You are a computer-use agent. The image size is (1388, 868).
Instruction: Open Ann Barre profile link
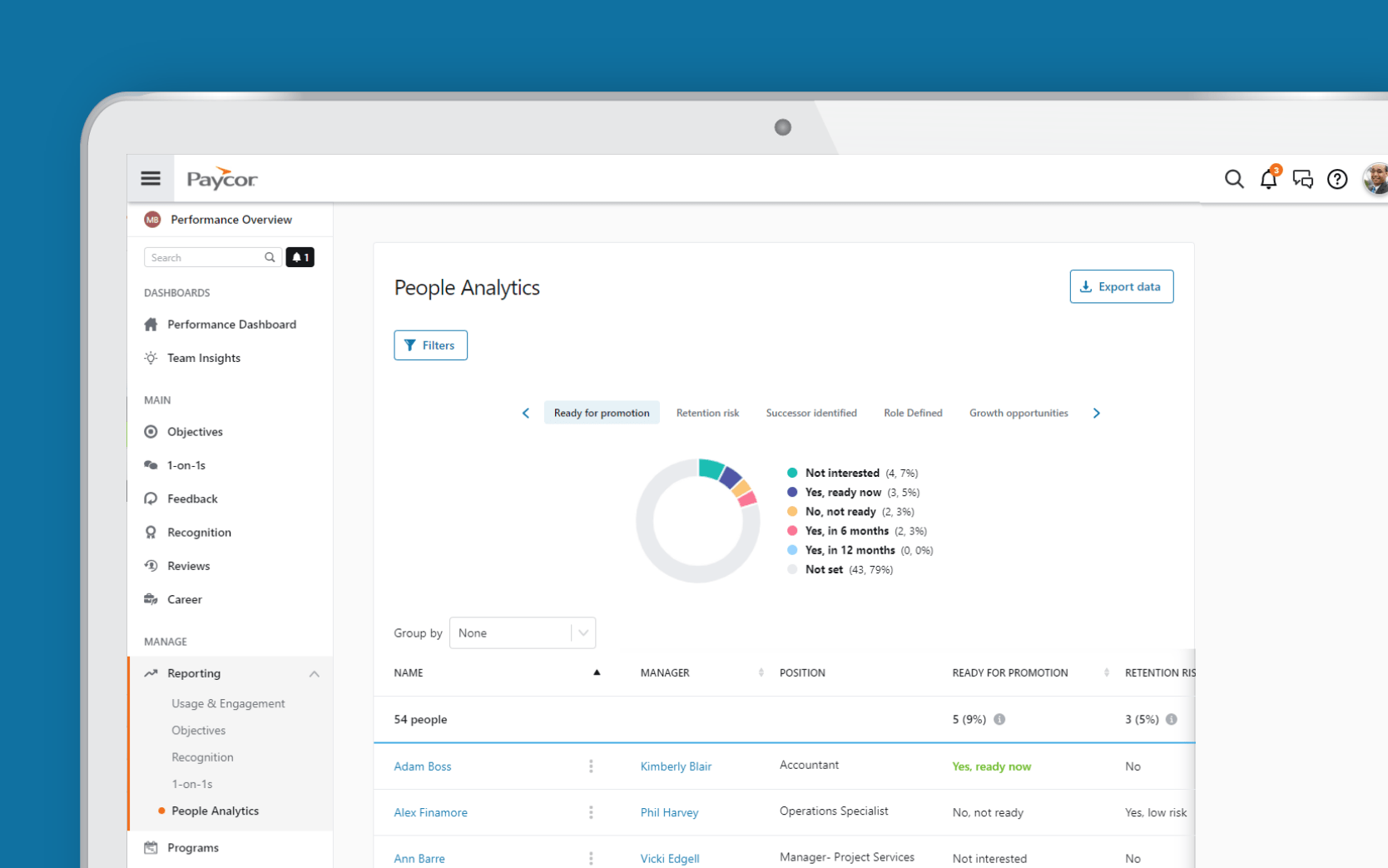click(419, 858)
